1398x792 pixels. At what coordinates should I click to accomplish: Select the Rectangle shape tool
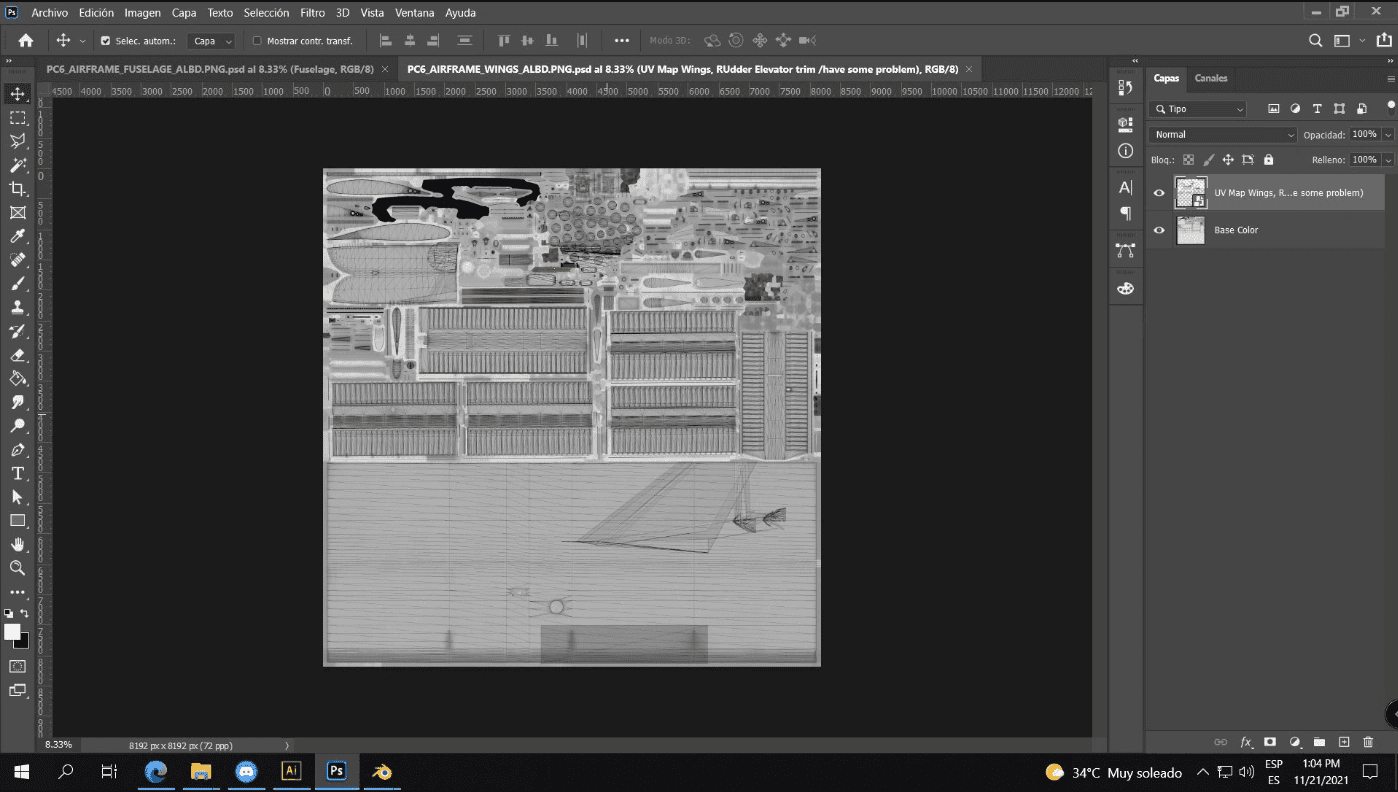coord(17,521)
